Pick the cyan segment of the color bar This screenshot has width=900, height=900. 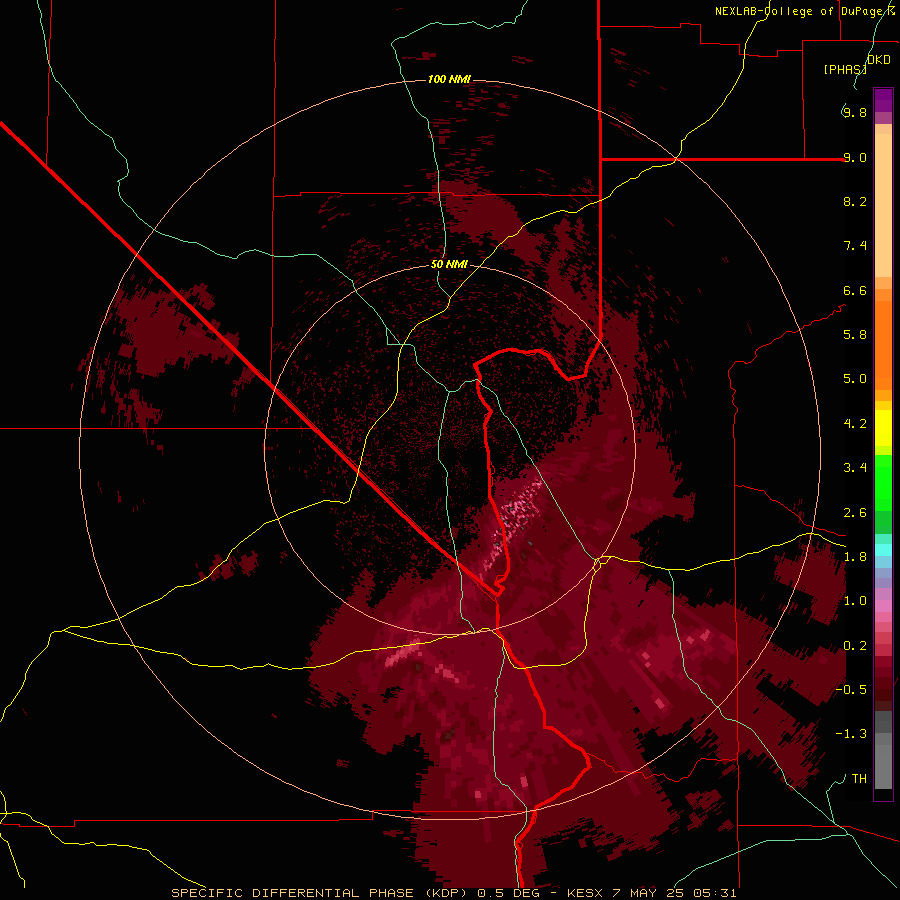(x=883, y=549)
